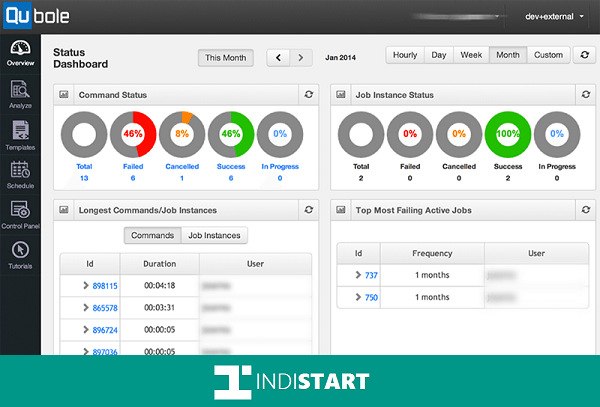Click the Command Status Failed 46% donut

coord(133,134)
